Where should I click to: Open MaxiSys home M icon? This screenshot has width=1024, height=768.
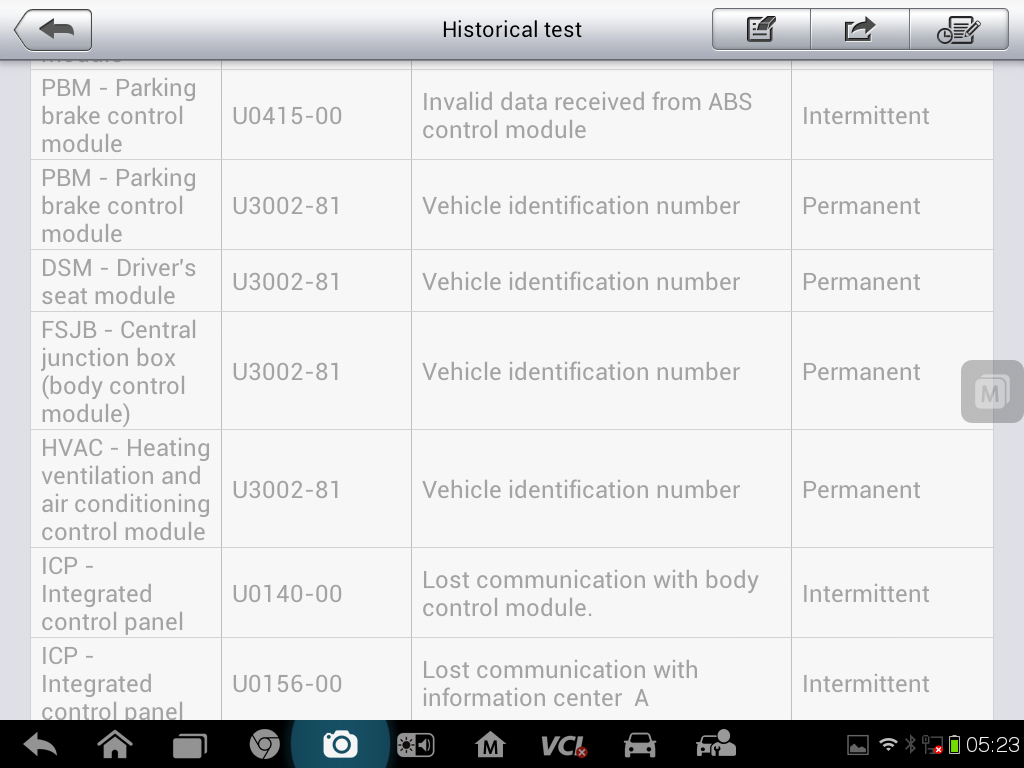click(490, 744)
